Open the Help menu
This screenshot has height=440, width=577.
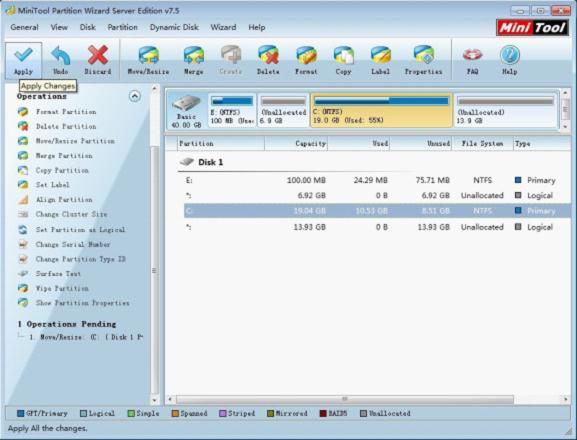[x=256, y=27]
